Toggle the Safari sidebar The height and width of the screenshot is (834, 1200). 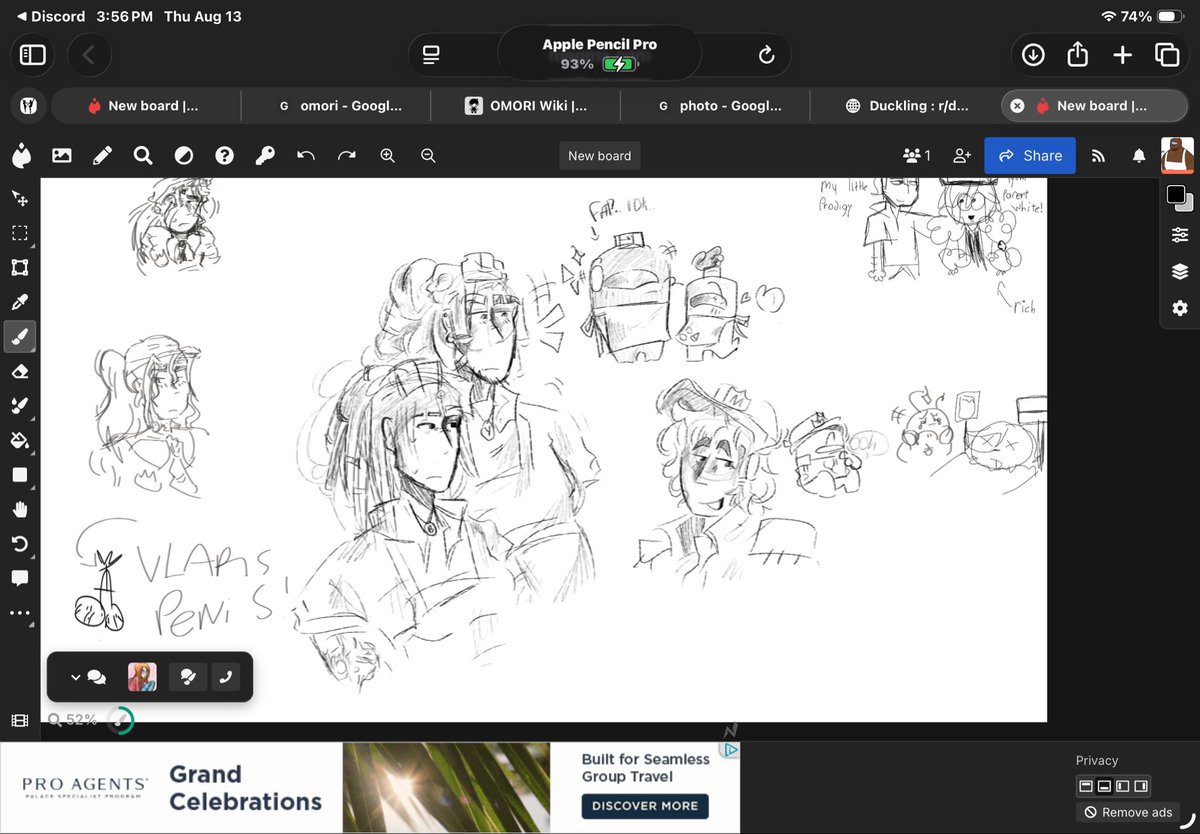32,55
